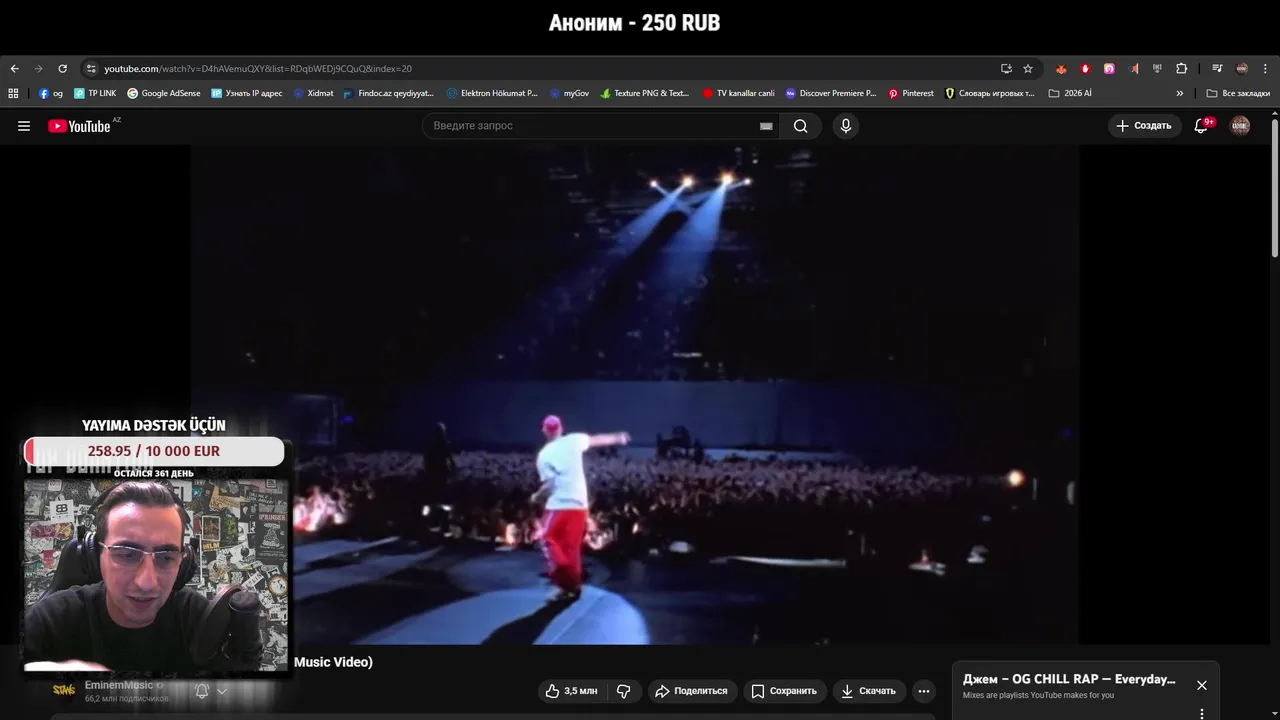Screen dimensions: 1280x720
Task: Open the on-screen keyboard in search box
Action: [766, 126]
